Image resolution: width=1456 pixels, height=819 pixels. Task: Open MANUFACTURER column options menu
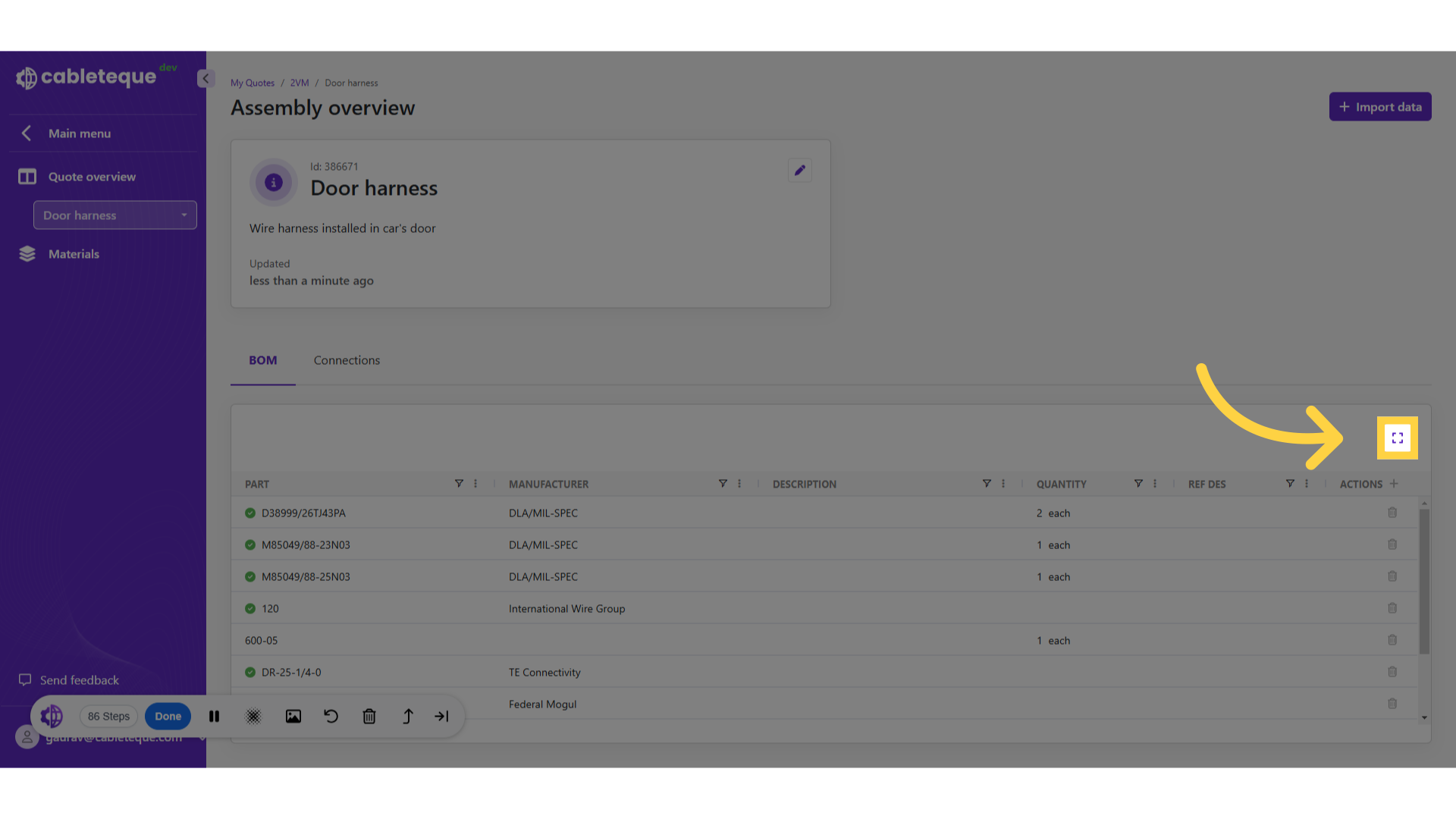pyautogui.click(x=739, y=484)
